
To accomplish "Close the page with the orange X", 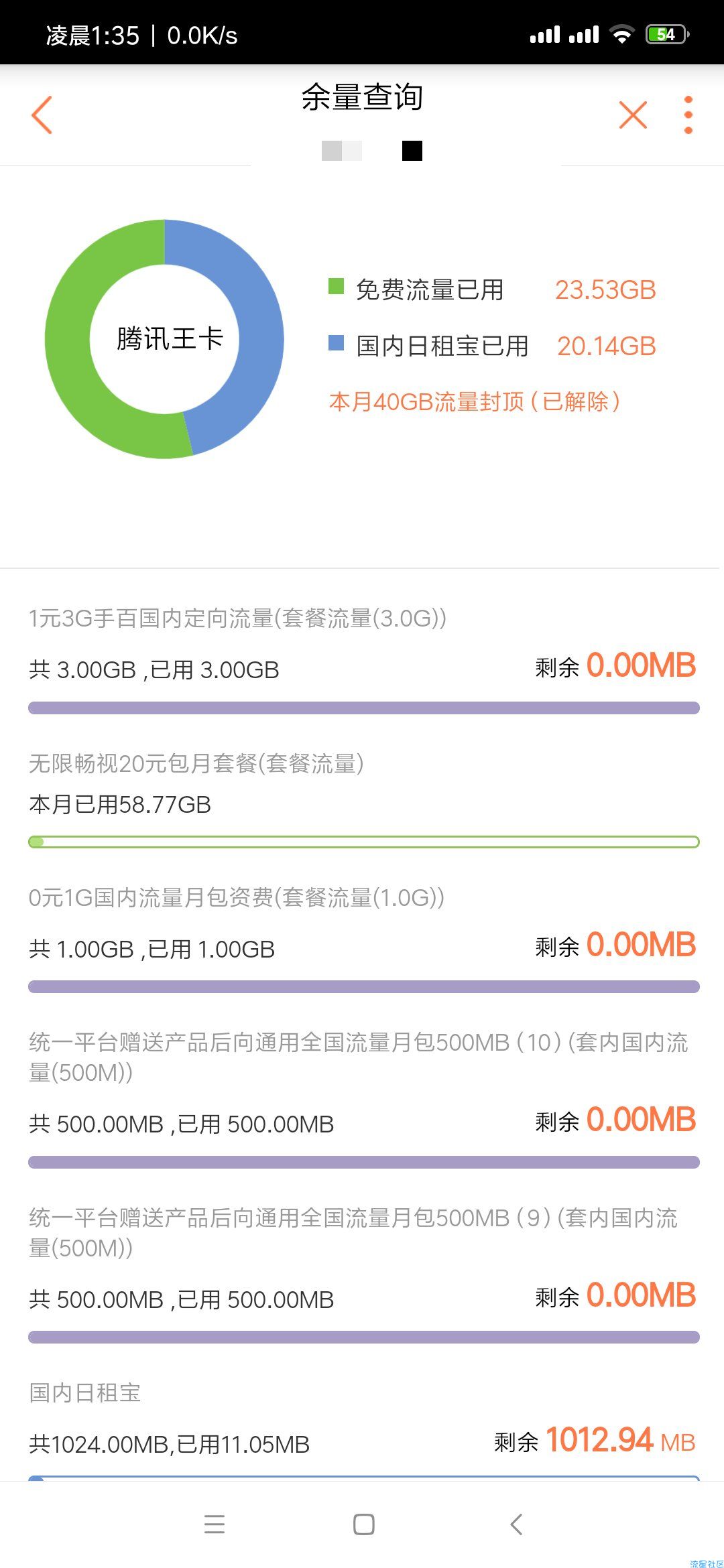I will pos(633,115).
